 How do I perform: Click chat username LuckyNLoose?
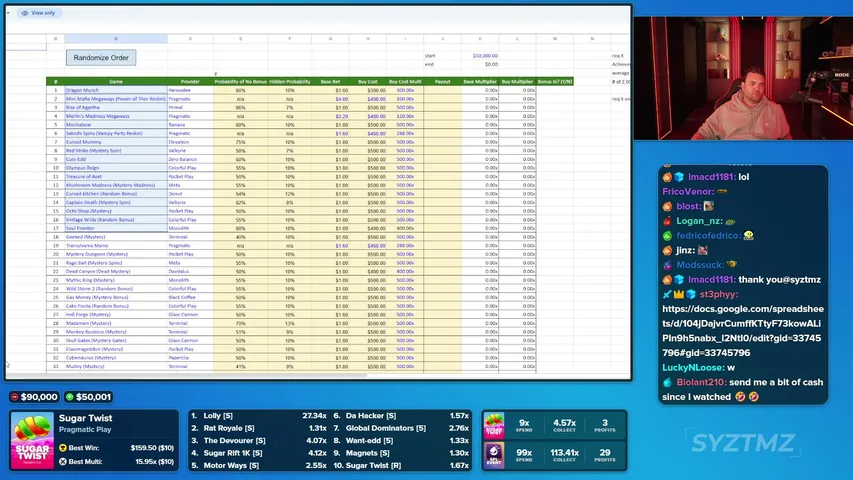point(693,368)
